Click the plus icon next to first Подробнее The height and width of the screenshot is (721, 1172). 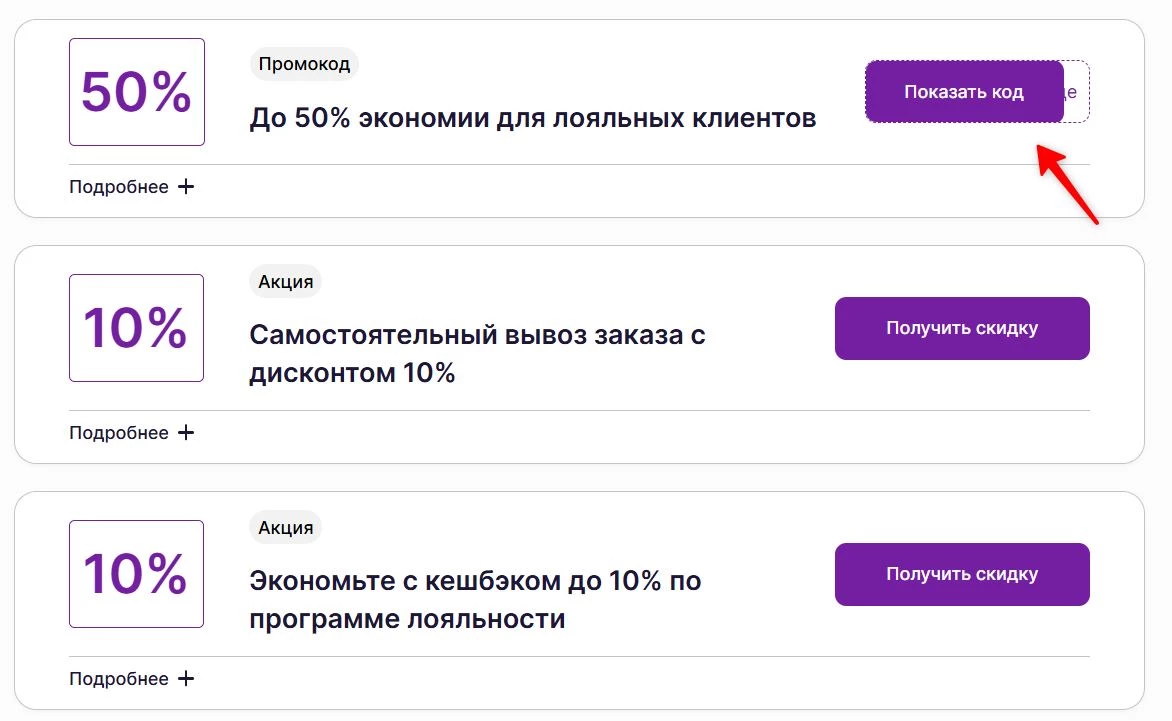[x=187, y=186]
